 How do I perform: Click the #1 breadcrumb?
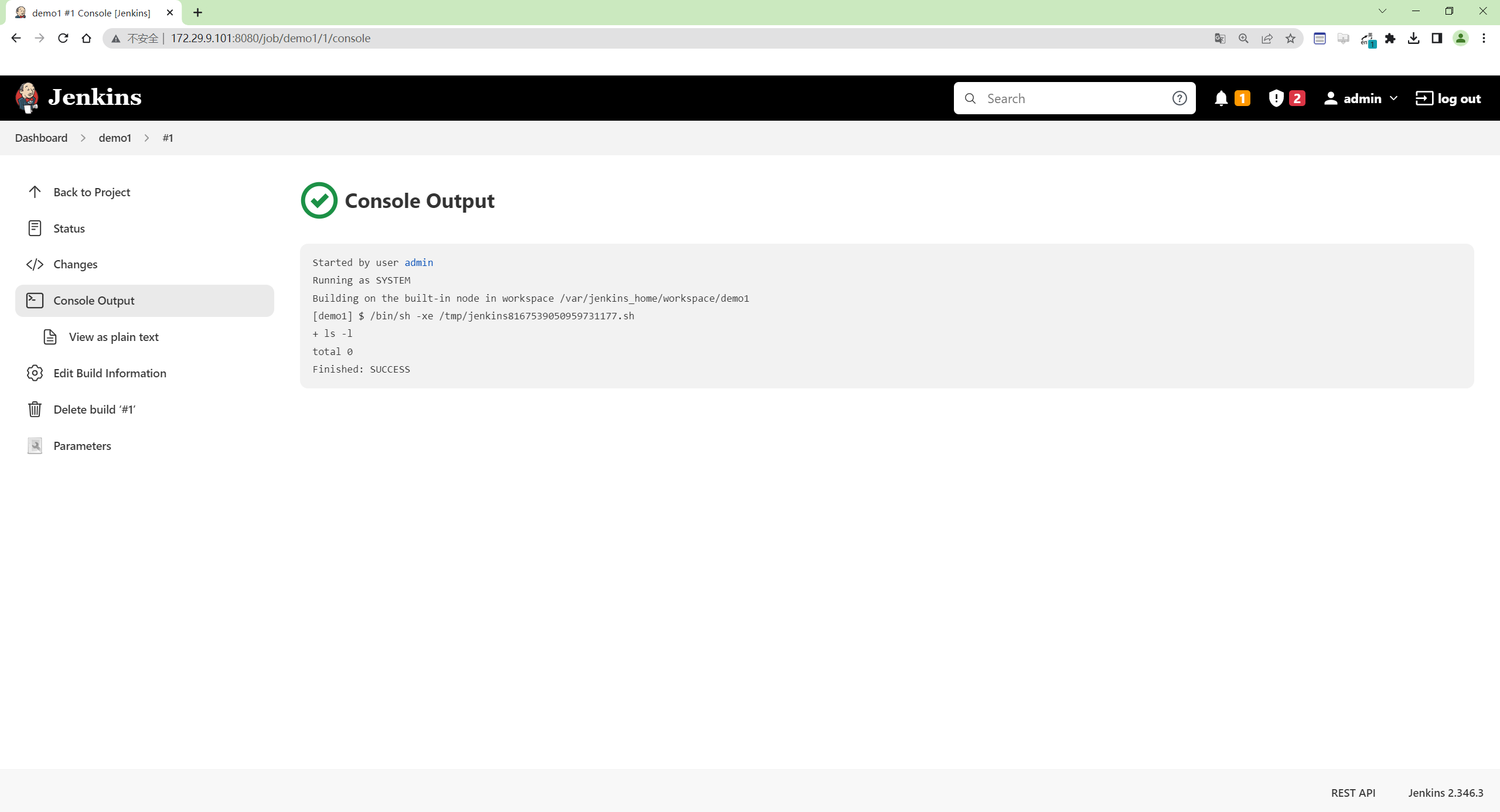pyautogui.click(x=168, y=138)
